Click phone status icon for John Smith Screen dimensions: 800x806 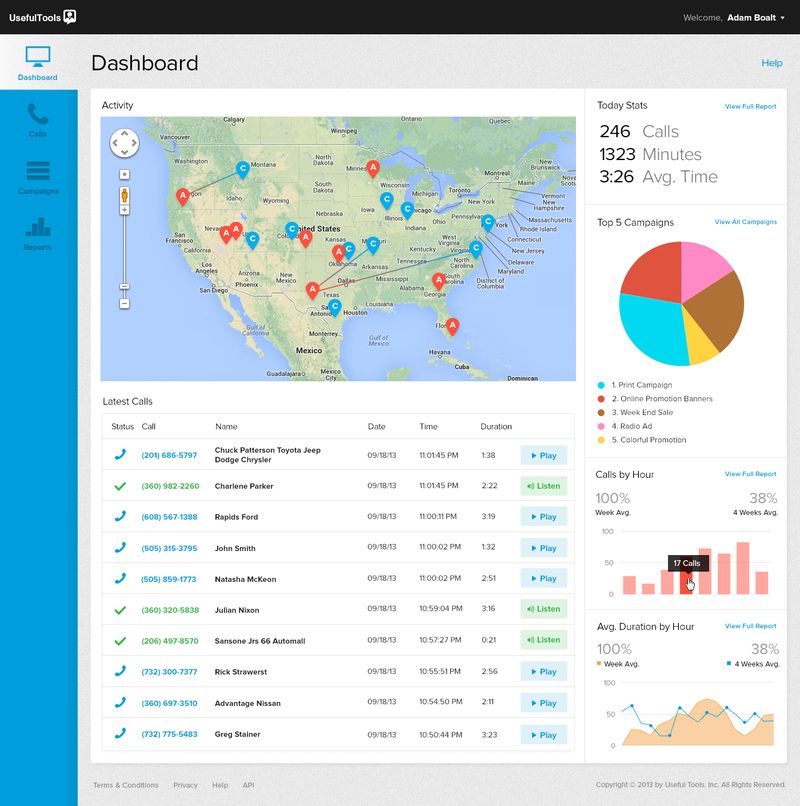[x=120, y=547]
